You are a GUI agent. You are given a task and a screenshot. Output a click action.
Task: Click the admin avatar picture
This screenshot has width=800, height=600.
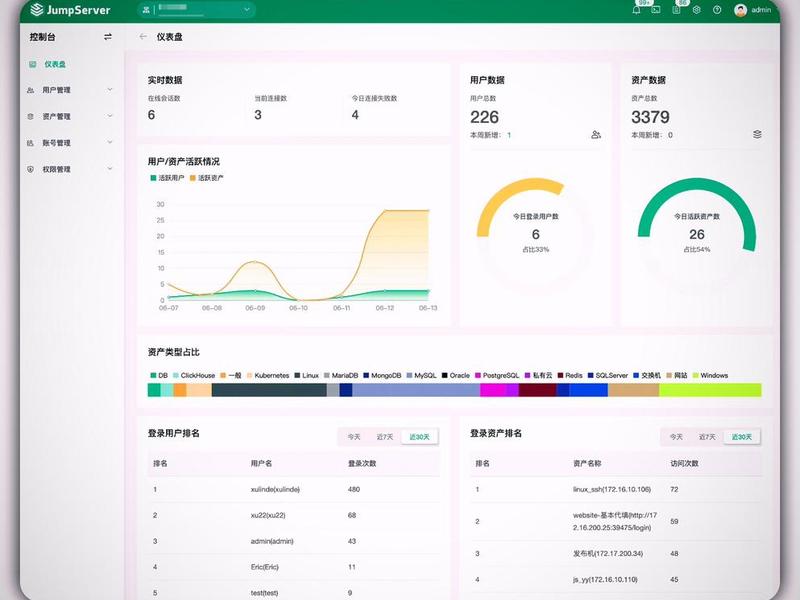click(740, 10)
